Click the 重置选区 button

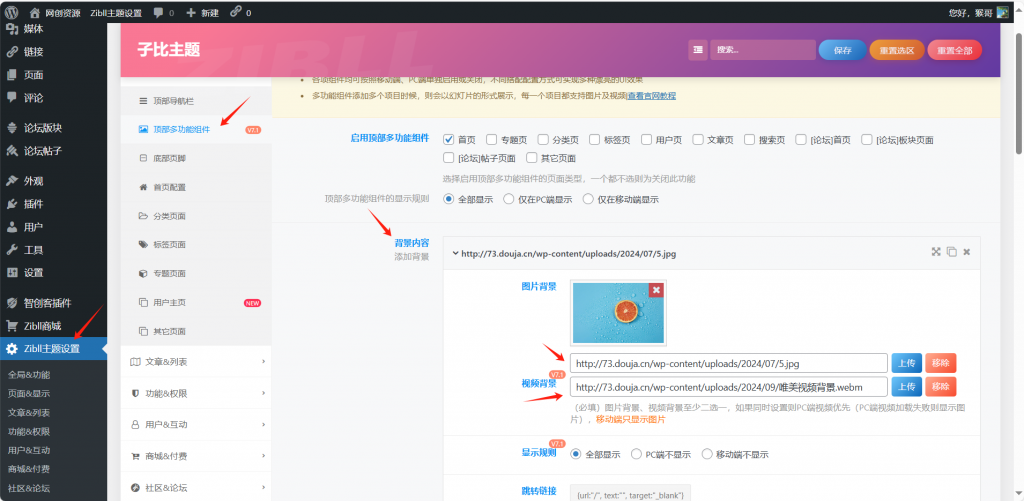click(896, 50)
